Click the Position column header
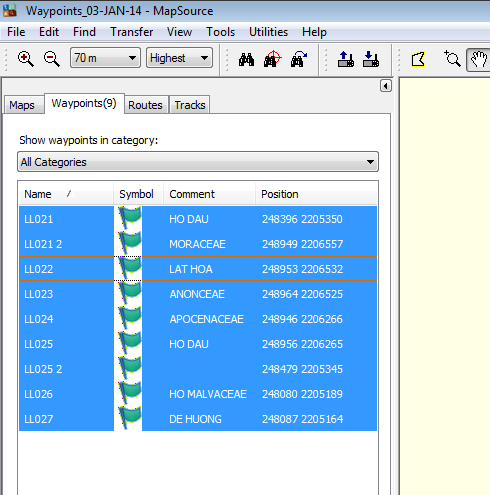This screenshot has width=490, height=495. pos(316,194)
